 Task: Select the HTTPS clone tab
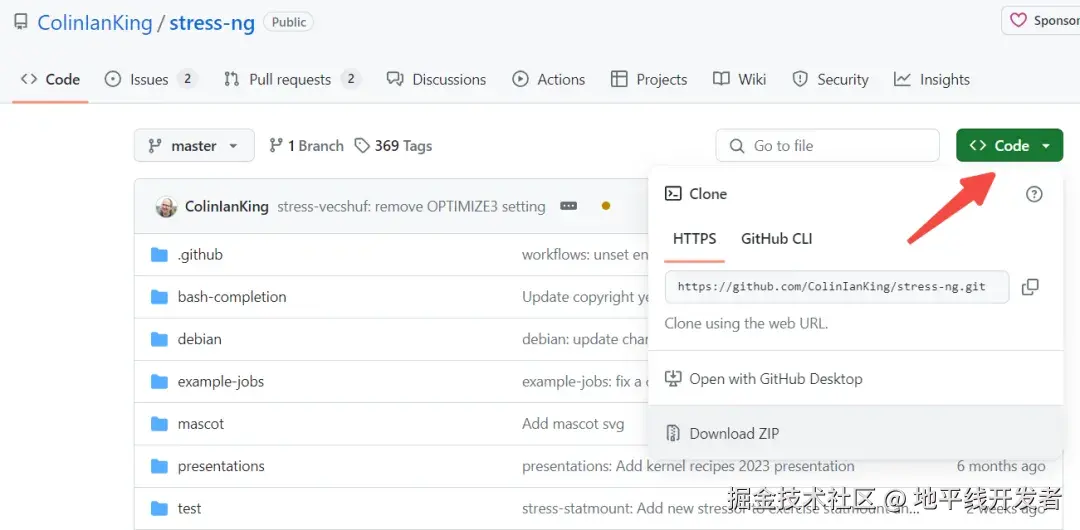[x=694, y=238]
